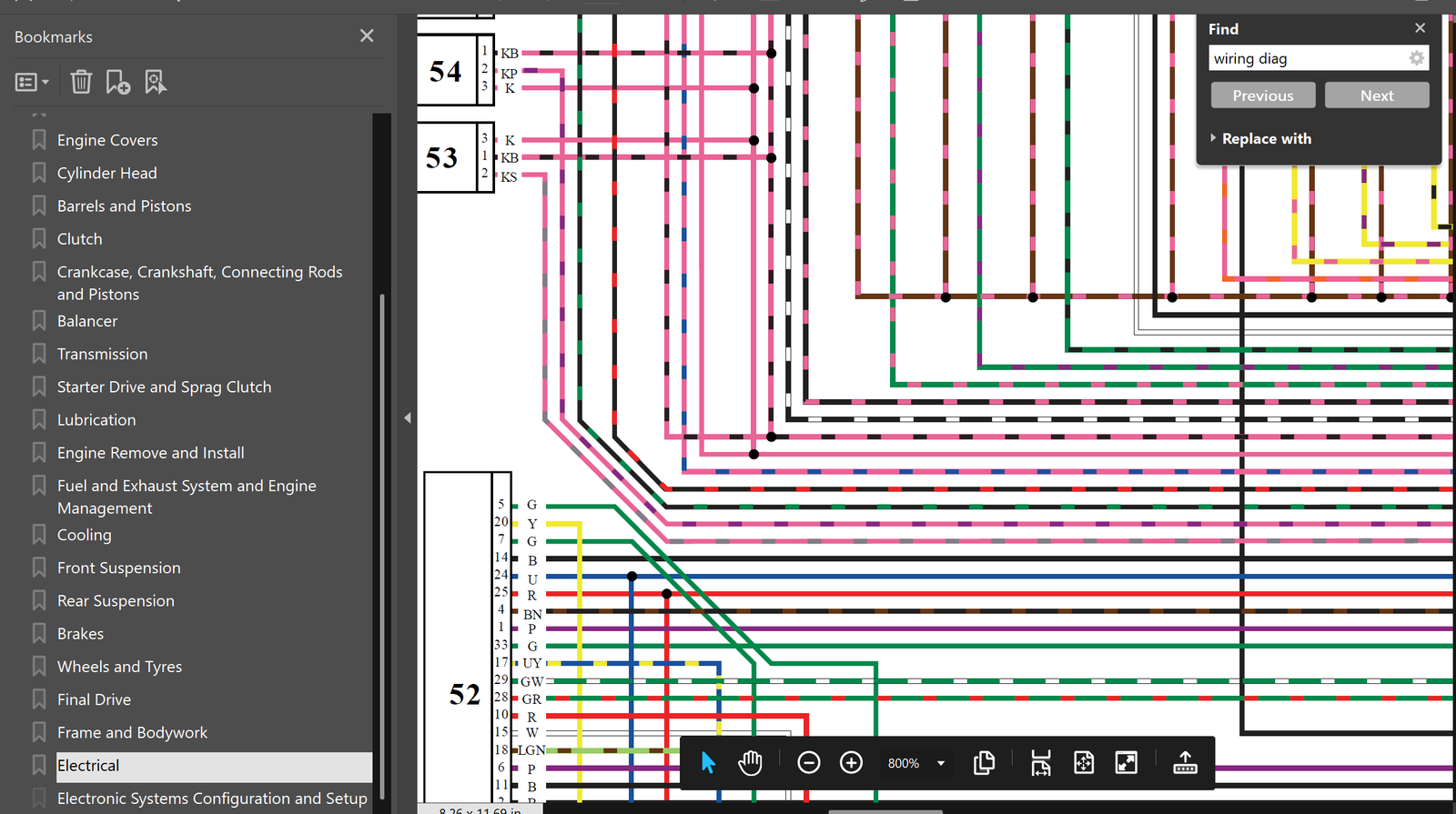1456x814 pixels.
Task: Open the Engine Covers bookmark
Action: click(107, 140)
